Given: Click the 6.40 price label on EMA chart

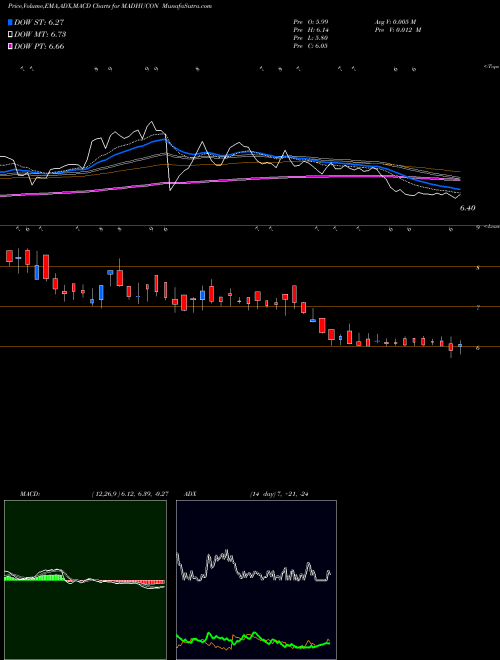Looking at the screenshot, I should 467,208.
